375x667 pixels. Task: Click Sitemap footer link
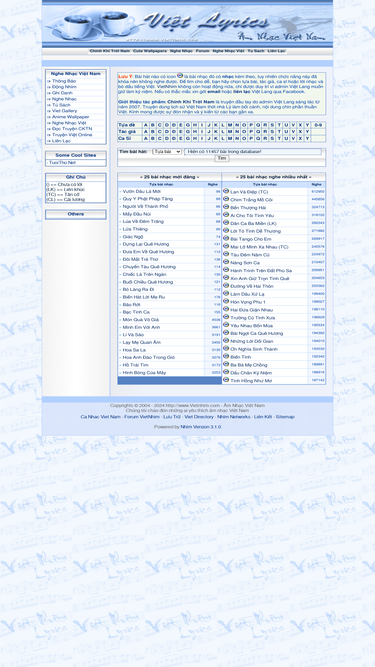285,417
